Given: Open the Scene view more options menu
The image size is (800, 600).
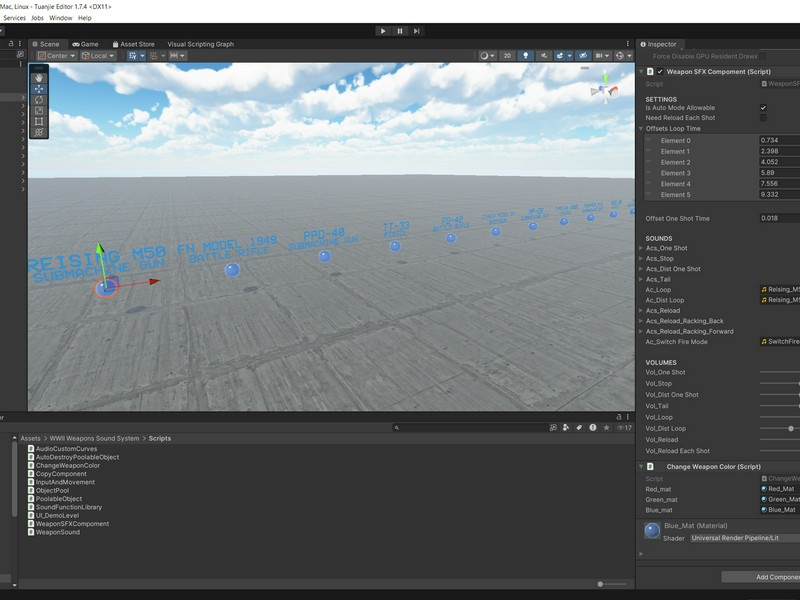Looking at the screenshot, I should click(628, 44).
